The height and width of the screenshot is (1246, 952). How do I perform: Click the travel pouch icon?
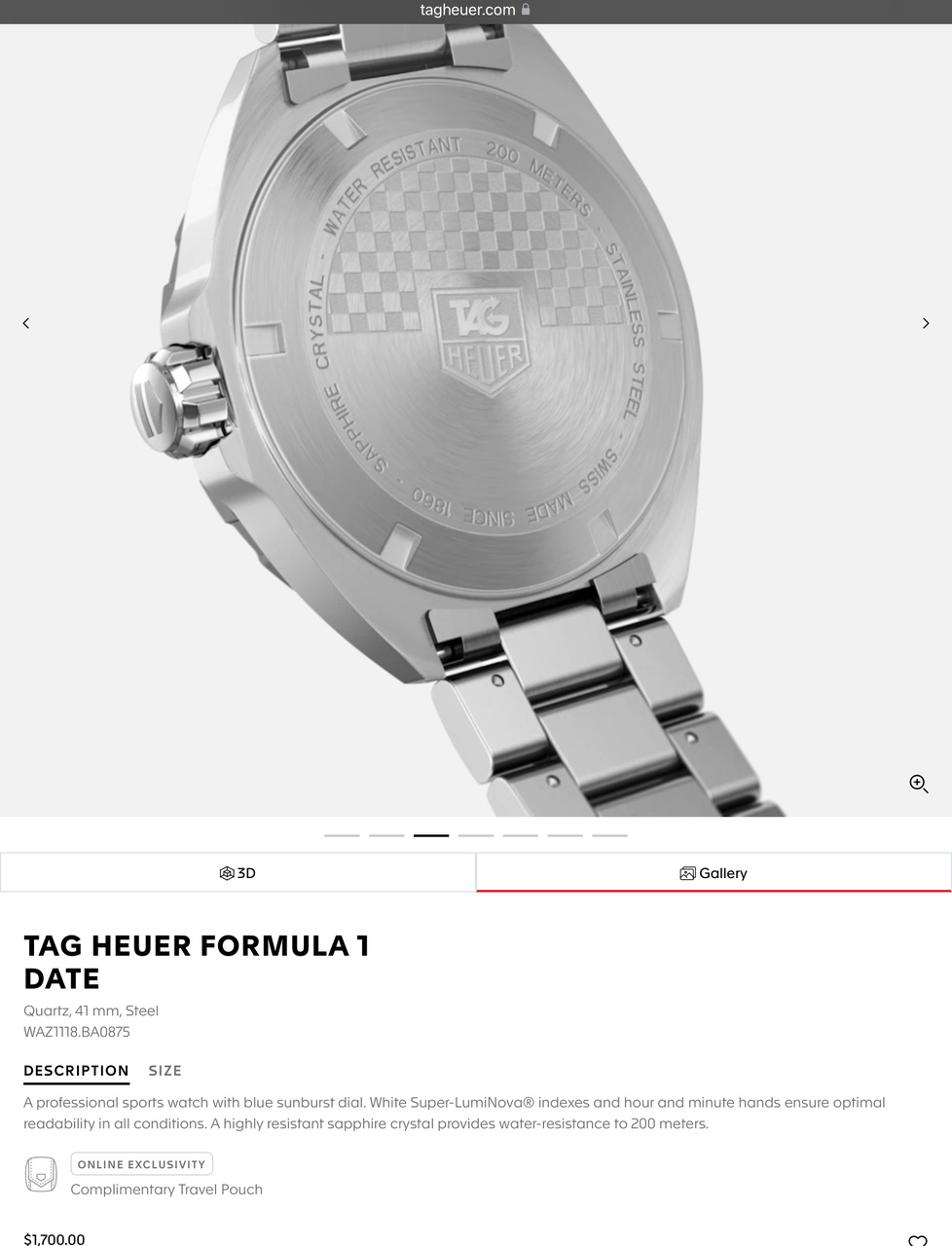(x=41, y=1175)
